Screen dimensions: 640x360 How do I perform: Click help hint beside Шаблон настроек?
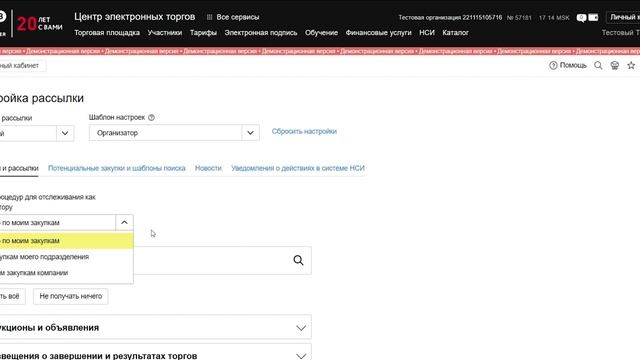(x=151, y=118)
